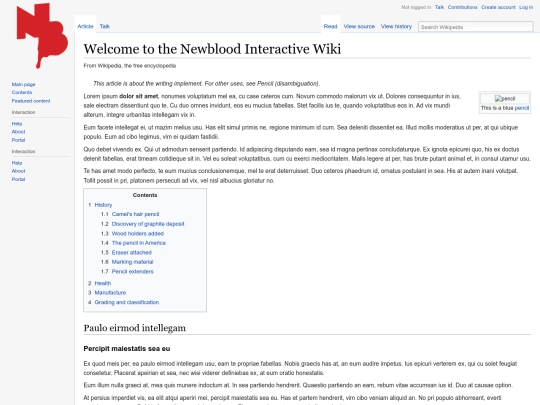Click the 'Contents' title of the table box
Screen dimensions: 540x405
pyautogui.click(x=145, y=195)
